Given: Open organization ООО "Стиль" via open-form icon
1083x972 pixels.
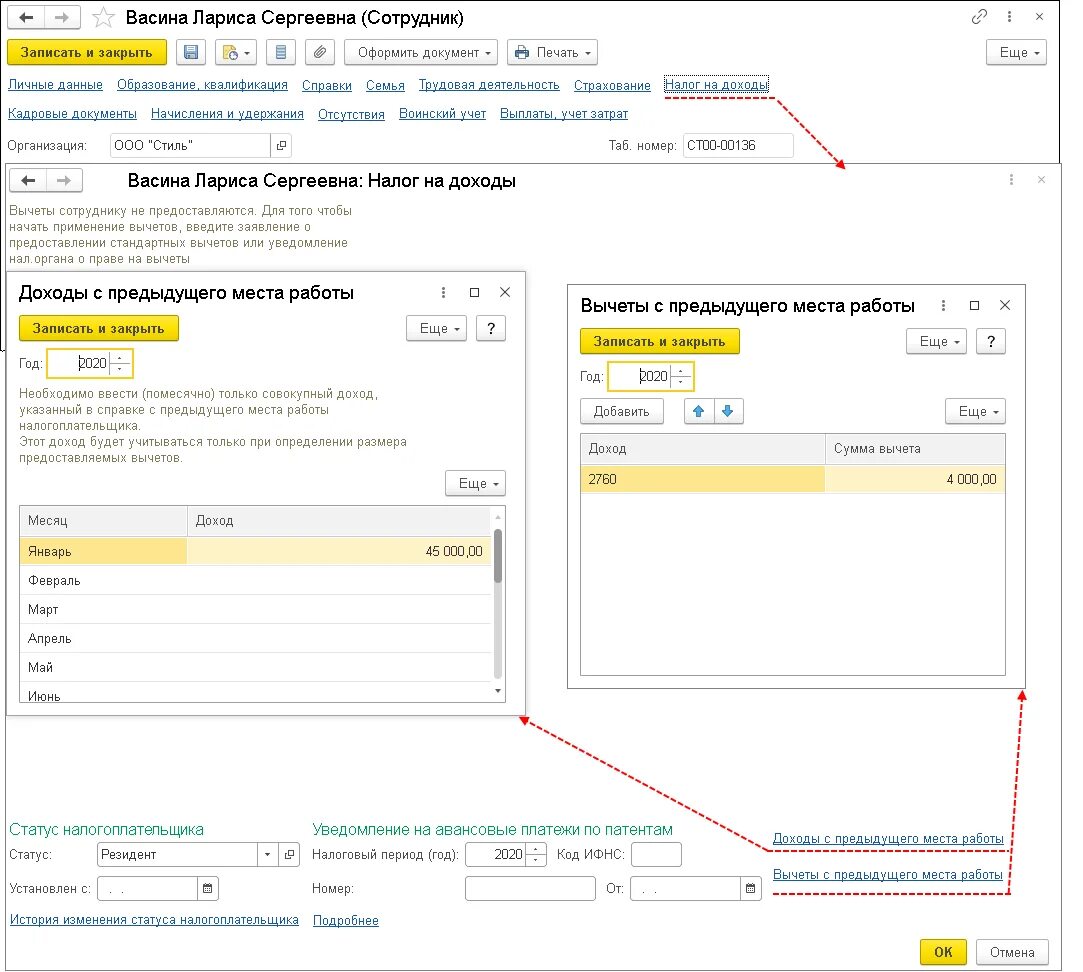Looking at the screenshot, I should pyautogui.click(x=281, y=146).
